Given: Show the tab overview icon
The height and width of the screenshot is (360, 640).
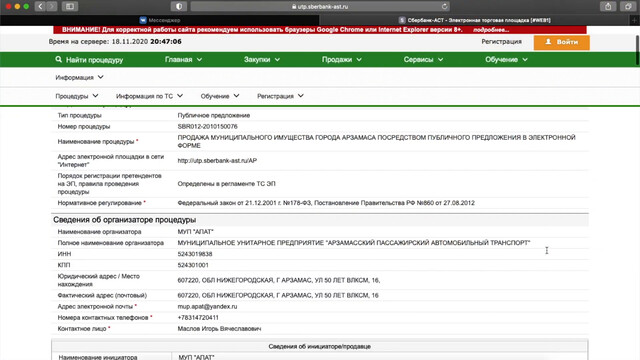Looking at the screenshot, I should pyautogui.click(x=628, y=7).
